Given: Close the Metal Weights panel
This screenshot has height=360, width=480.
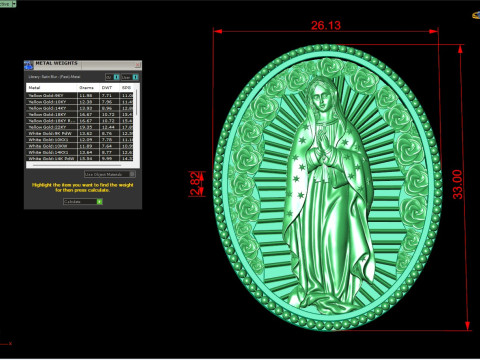Looking at the screenshot, I should point(138,64).
